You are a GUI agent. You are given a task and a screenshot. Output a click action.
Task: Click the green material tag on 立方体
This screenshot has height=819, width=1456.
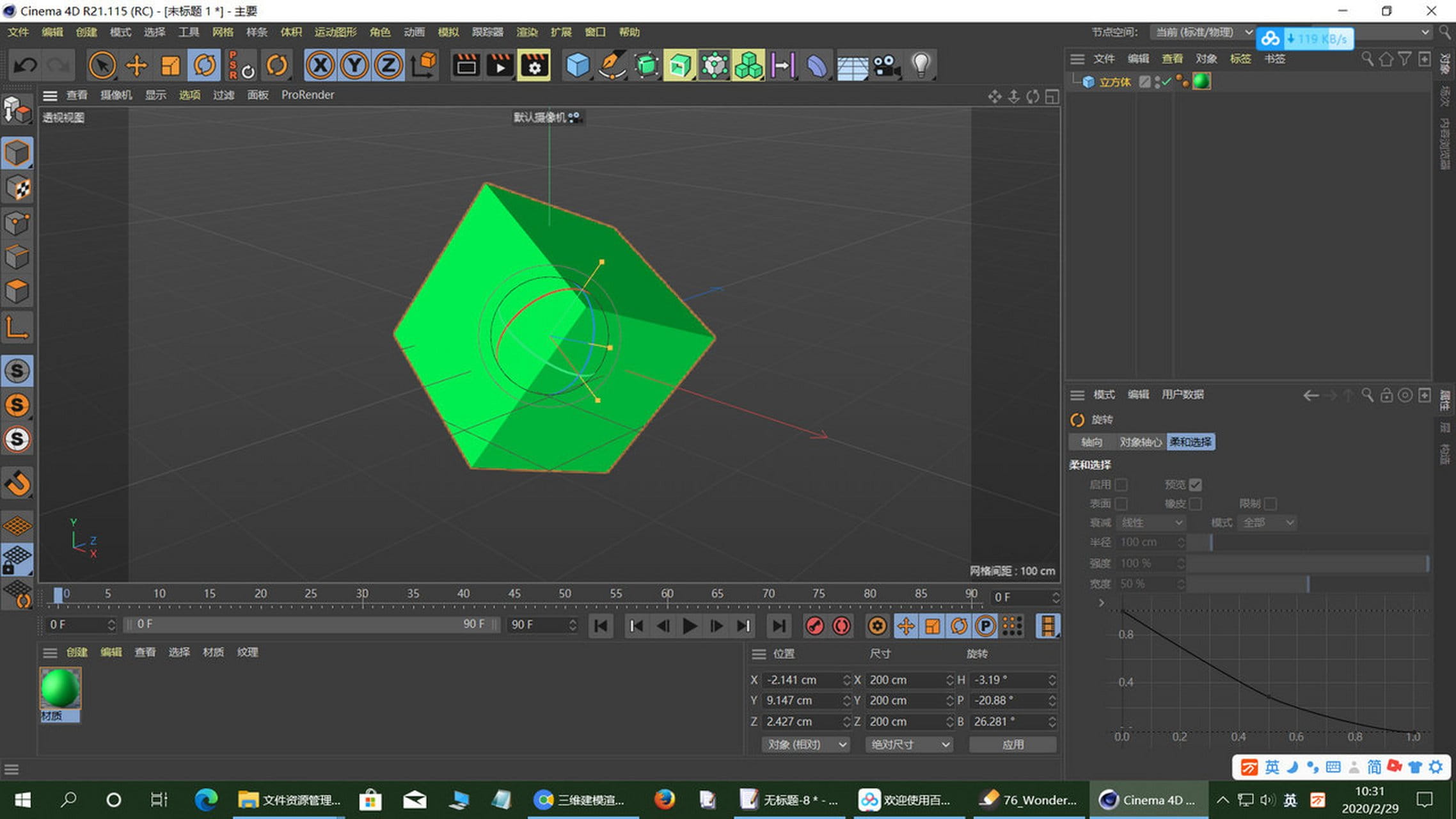1201,81
